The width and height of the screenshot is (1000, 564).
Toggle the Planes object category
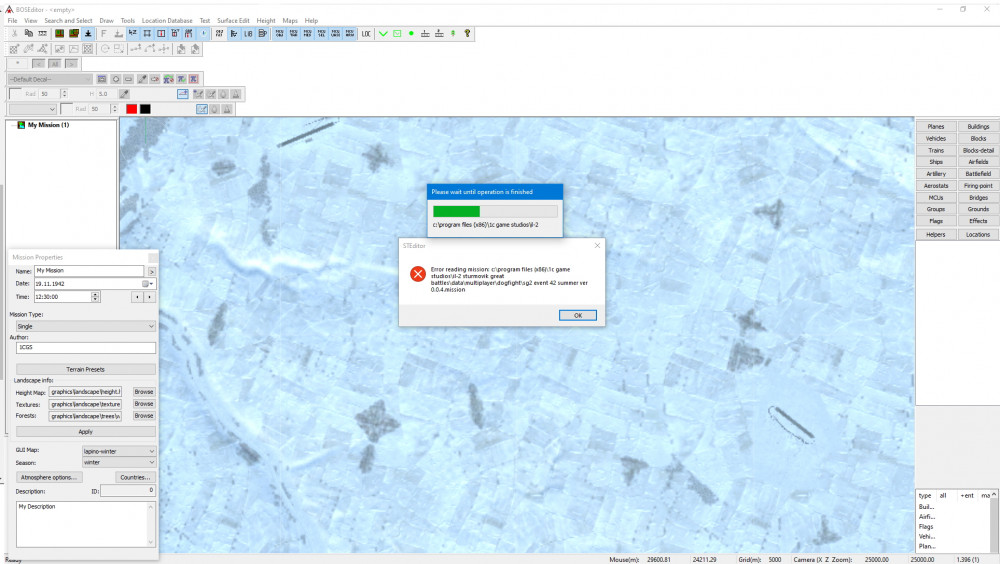point(936,127)
